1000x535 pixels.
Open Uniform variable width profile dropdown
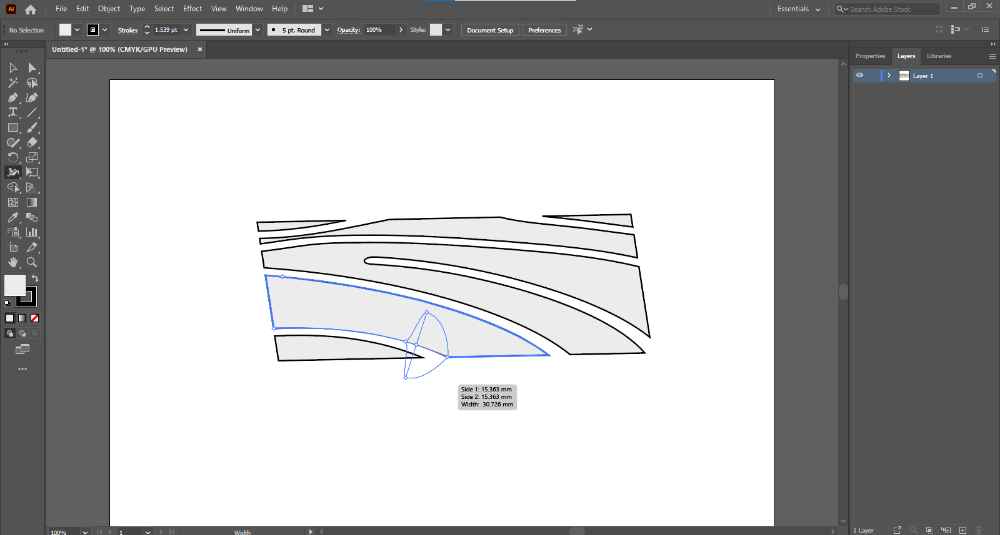click(x=258, y=30)
